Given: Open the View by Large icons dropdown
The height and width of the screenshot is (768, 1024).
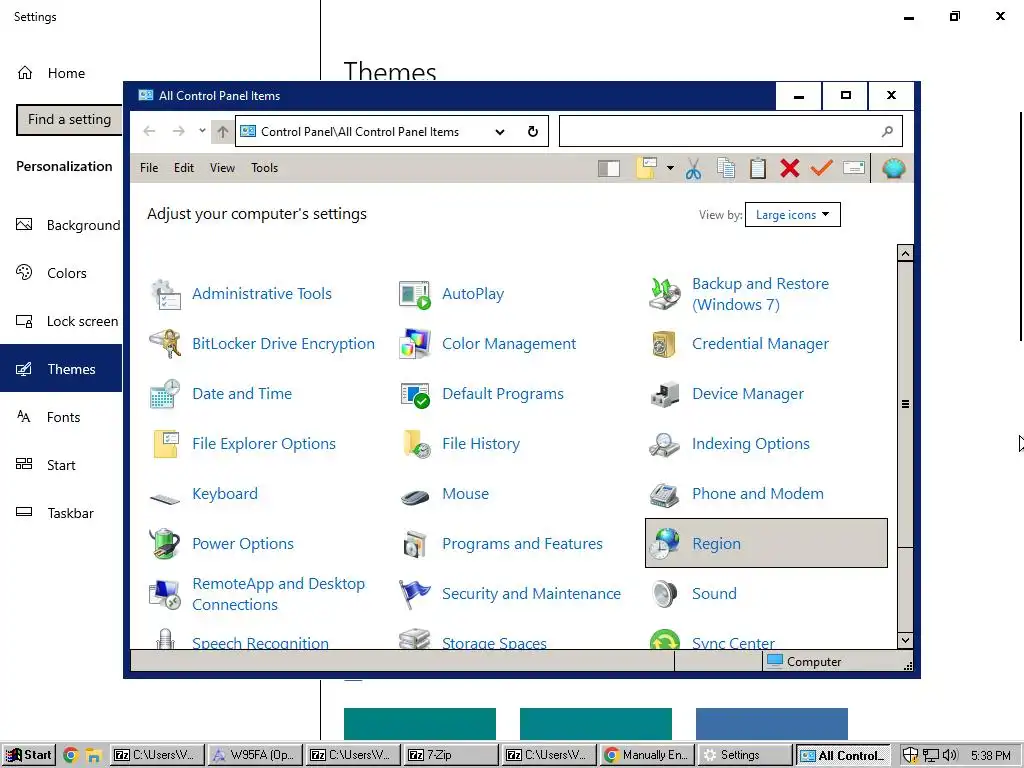Looking at the screenshot, I should (x=793, y=215).
